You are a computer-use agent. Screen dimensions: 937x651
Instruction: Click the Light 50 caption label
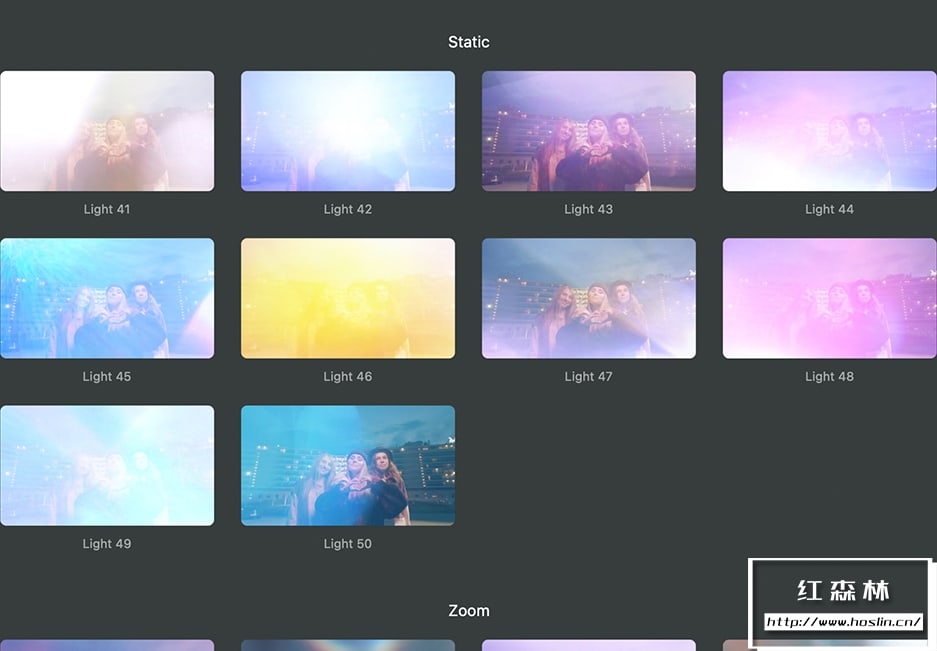(x=348, y=544)
